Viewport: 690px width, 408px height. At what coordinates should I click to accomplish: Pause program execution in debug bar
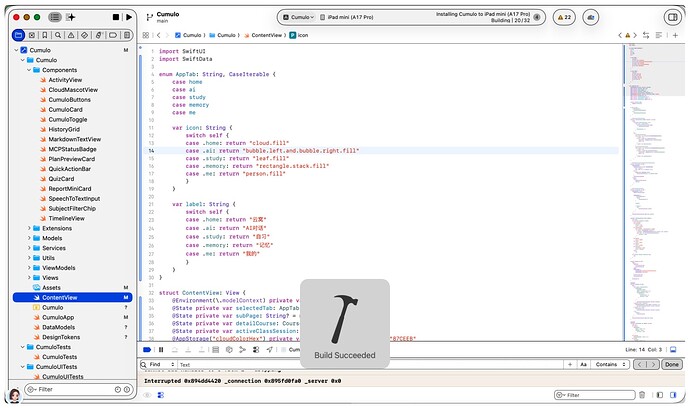161,349
